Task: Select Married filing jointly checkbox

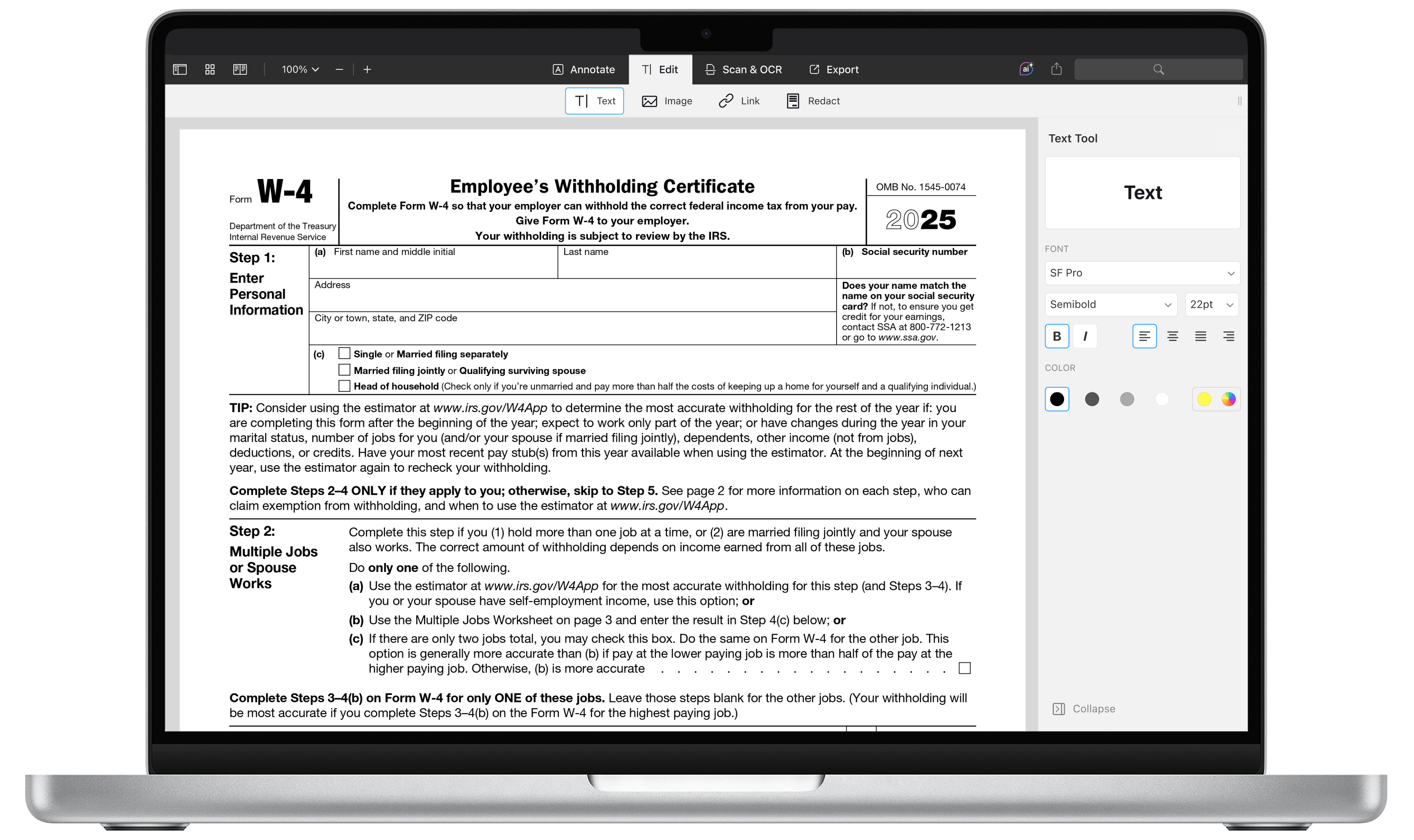Action: [343, 370]
